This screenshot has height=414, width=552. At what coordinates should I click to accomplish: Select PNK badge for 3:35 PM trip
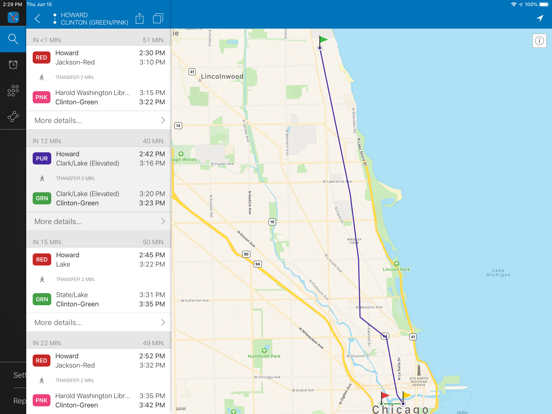(x=42, y=400)
